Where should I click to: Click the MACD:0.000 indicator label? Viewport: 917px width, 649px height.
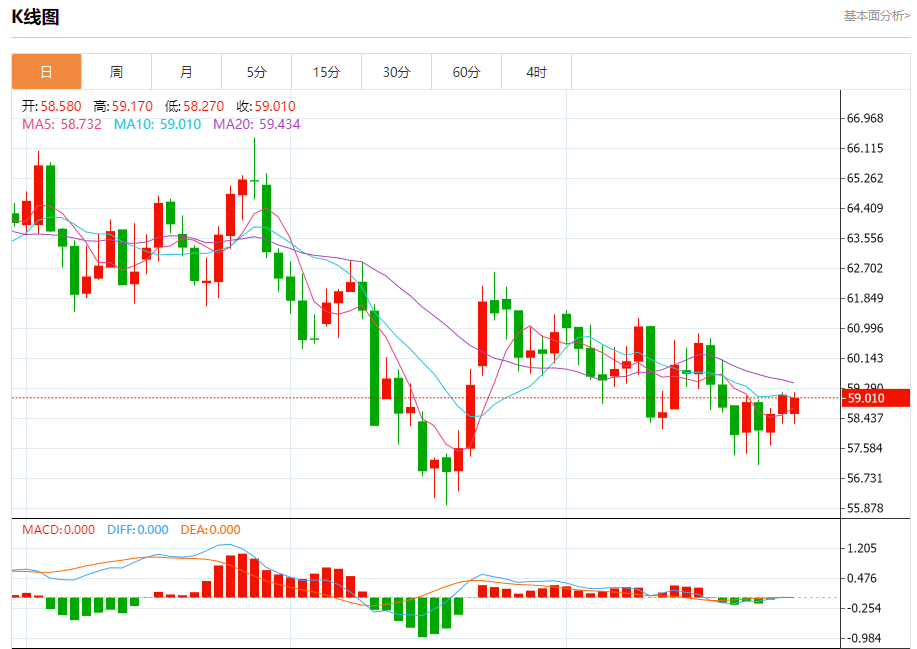pyautogui.click(x=59, y=530)
